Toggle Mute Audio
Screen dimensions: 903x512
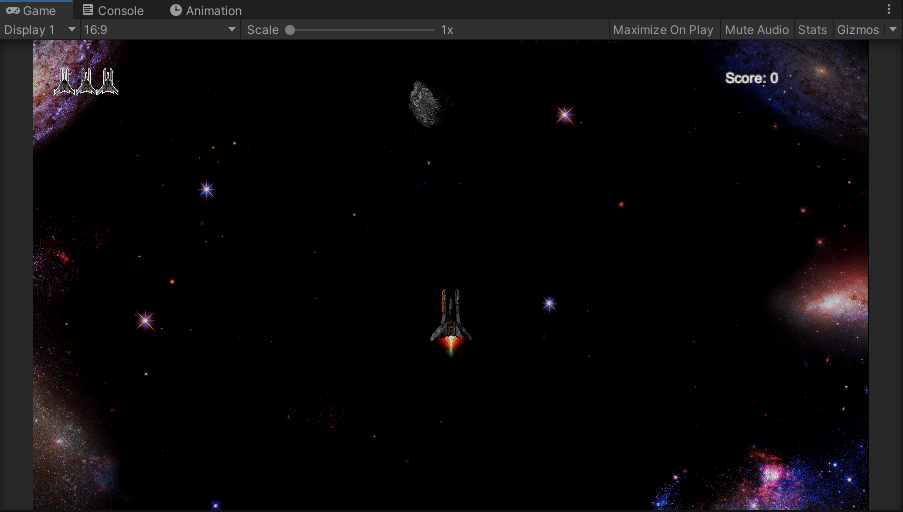tap(757, 30)
